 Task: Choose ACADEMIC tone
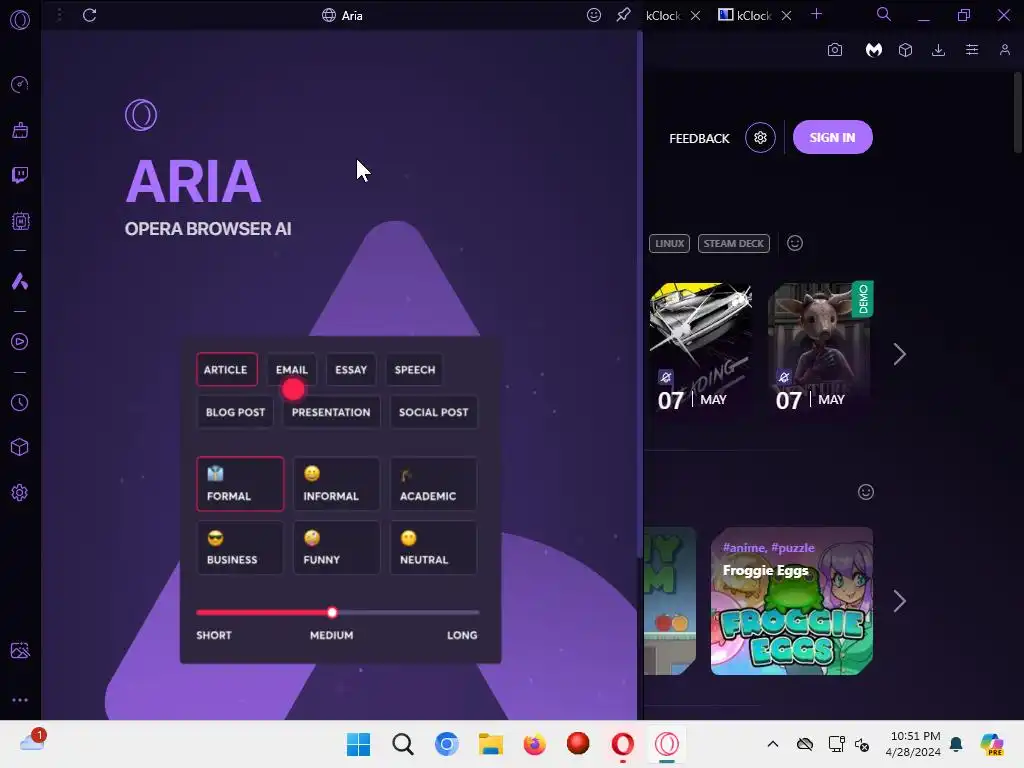433,484
